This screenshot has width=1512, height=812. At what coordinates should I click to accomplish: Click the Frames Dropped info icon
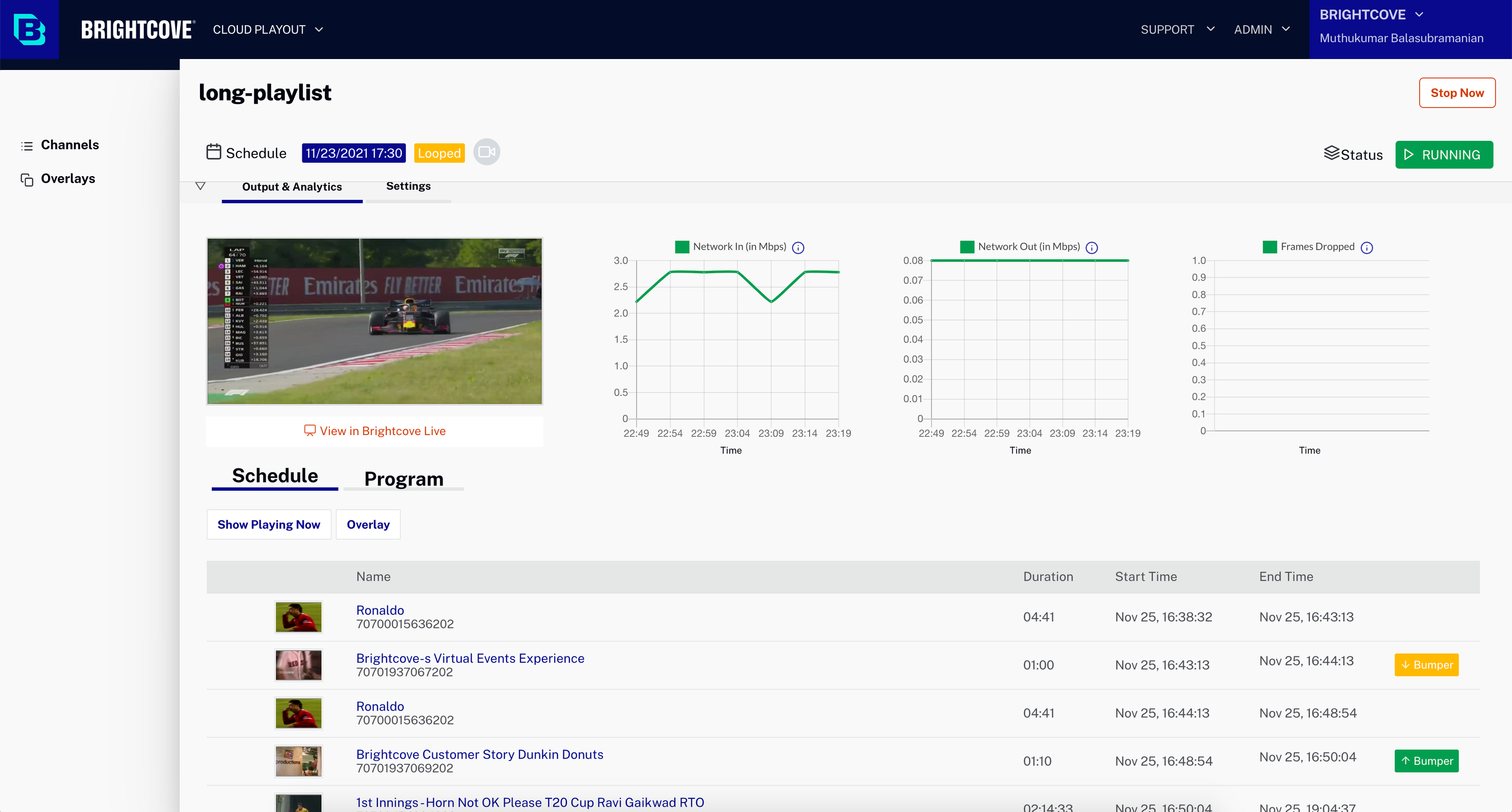(1367, 247)
